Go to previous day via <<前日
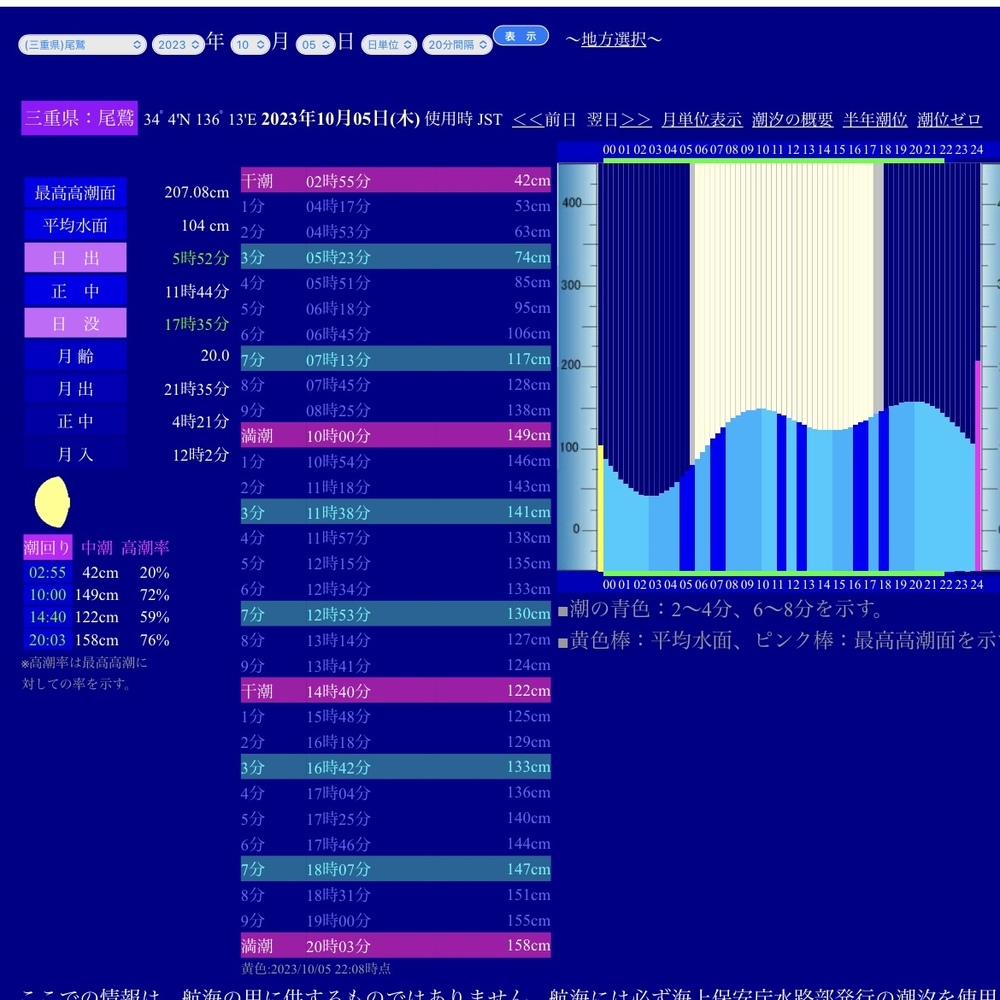Screen dimensions: 1000x1000 click(x=544, y=120)
